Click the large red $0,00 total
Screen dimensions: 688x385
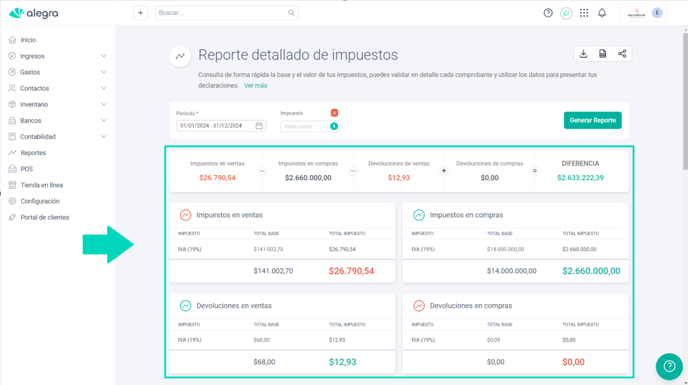573,362
